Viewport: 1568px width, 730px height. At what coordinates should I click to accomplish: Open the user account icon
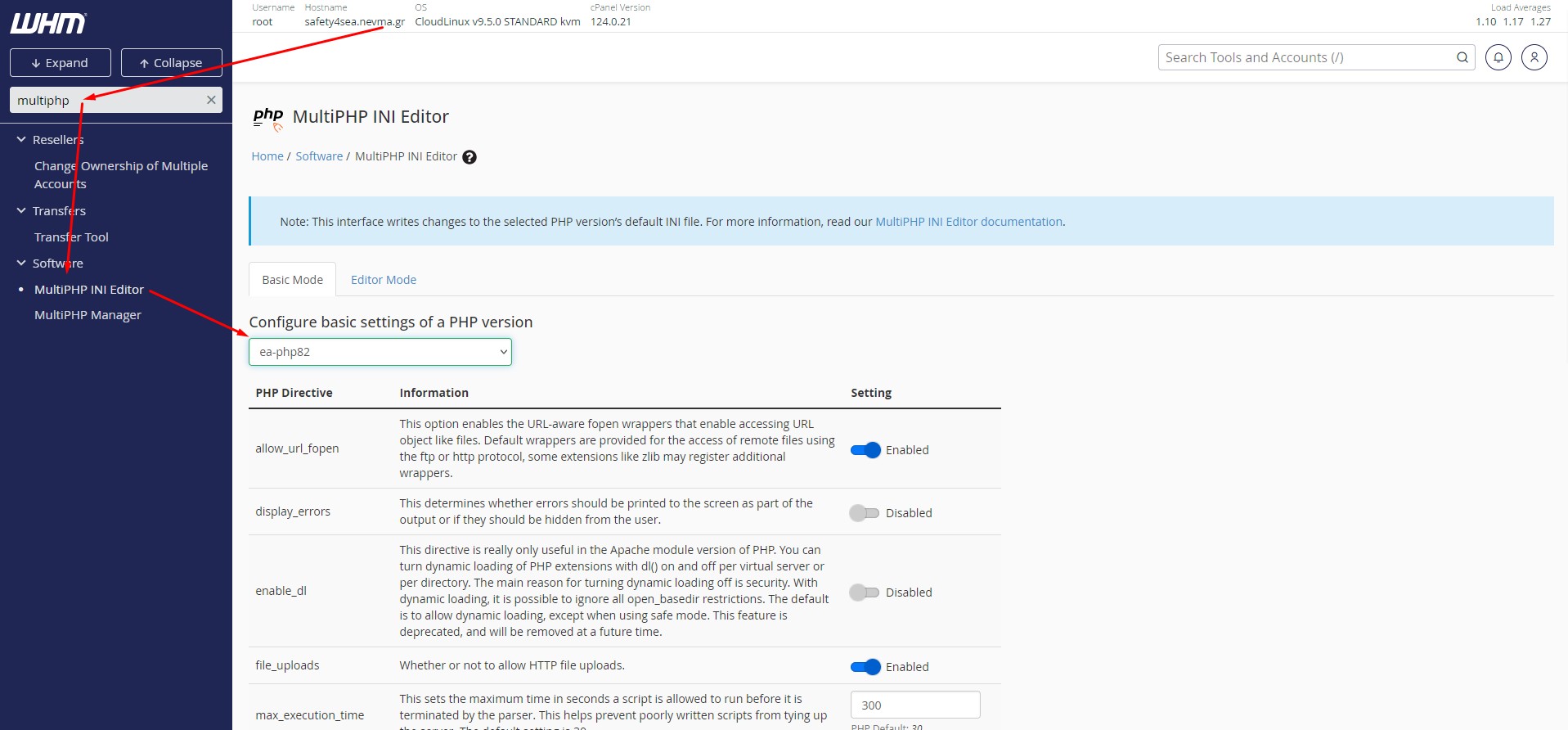tap(1534, 57)
